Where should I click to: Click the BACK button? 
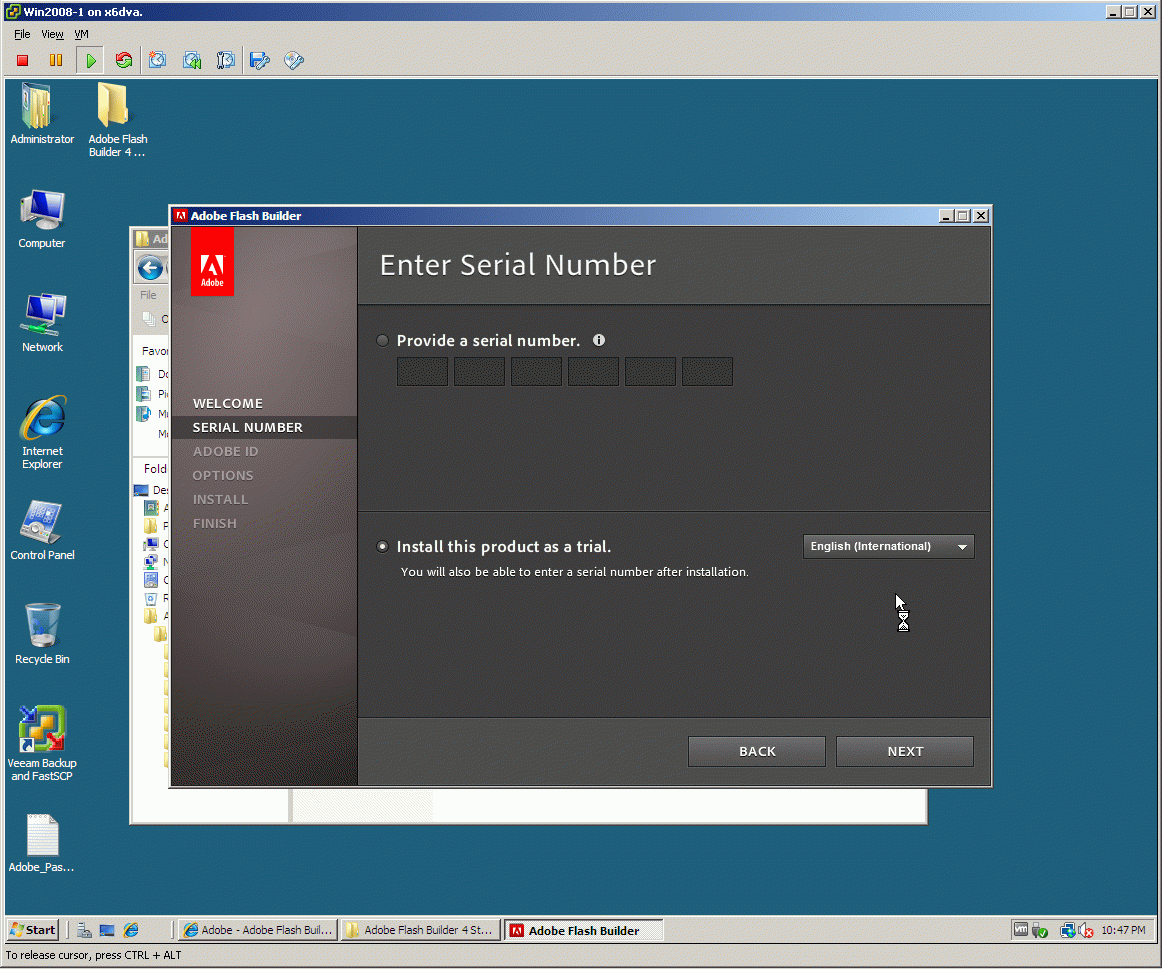click(x=757, y=751)
